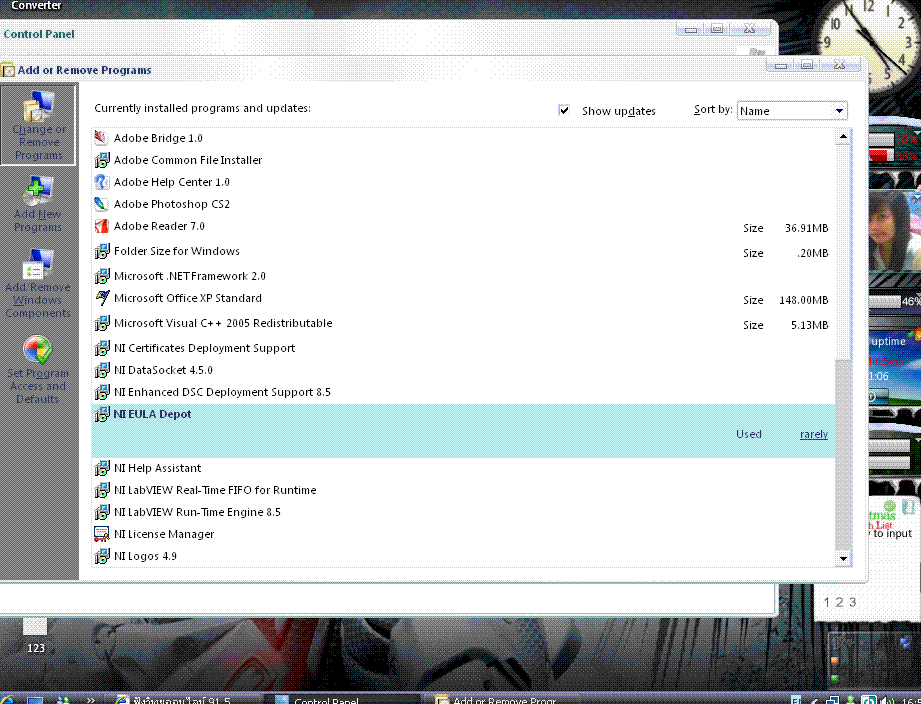The width and height of the screenshot is (921, 704).
Task: Click the Adobe Reader 7.0 icon
Action: pos(102,226)
